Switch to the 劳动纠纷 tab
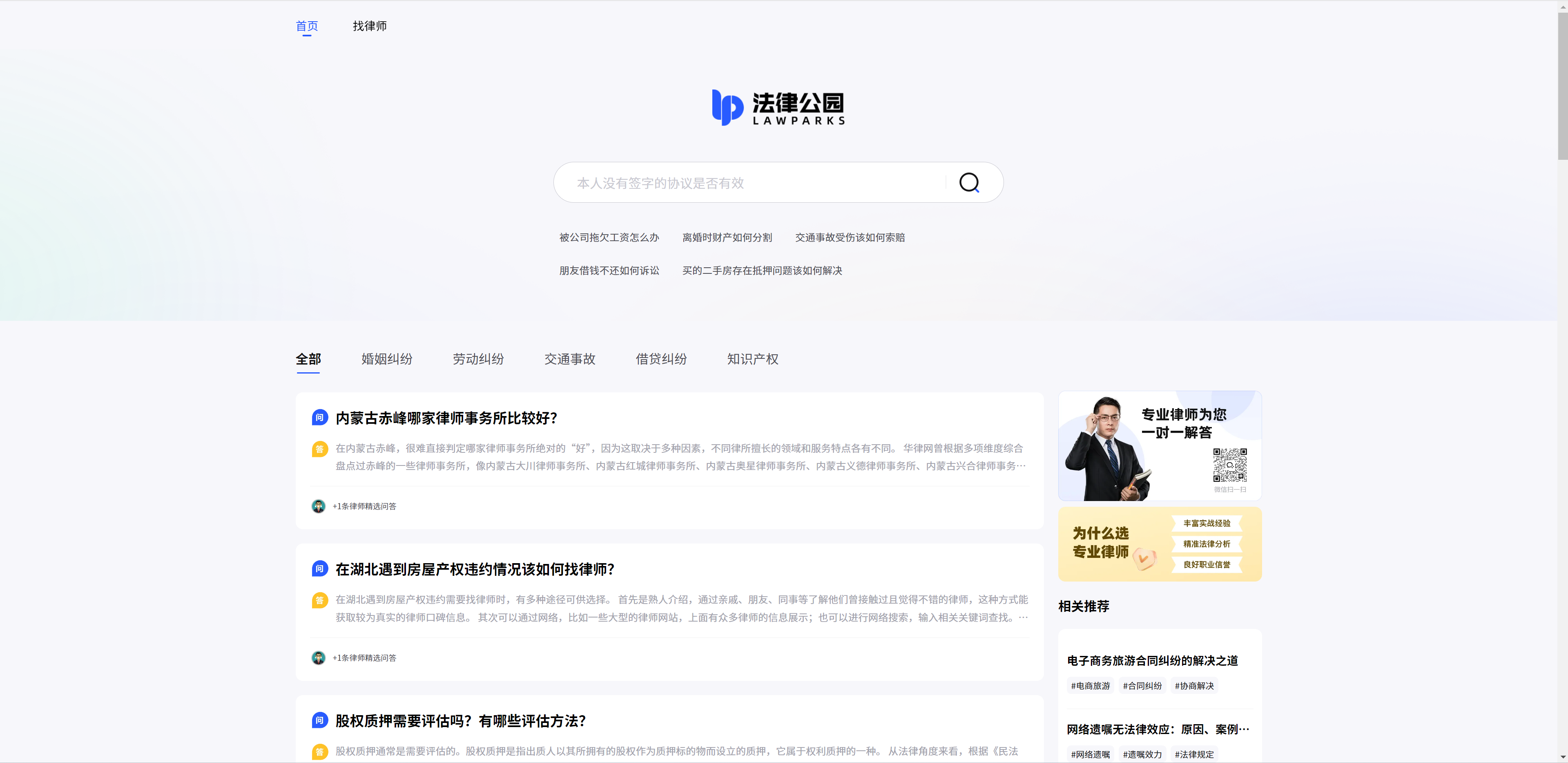This screenshot has width=1568, height=763. (478, 359)
